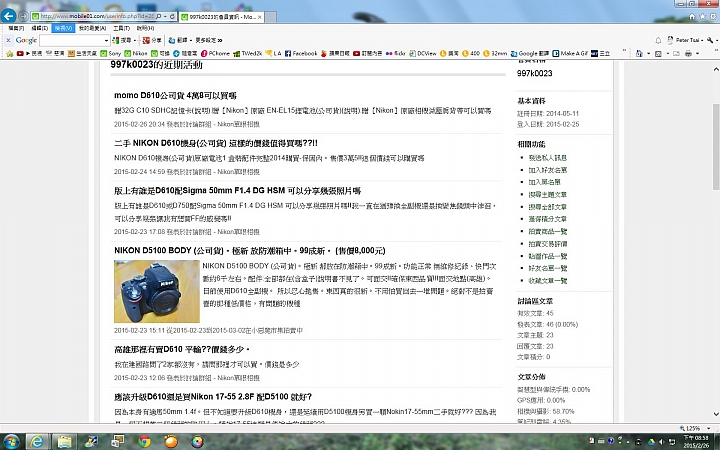Click the address bar search magnifier icon
The image size is (720, 450).
click(x=159, y=16)
